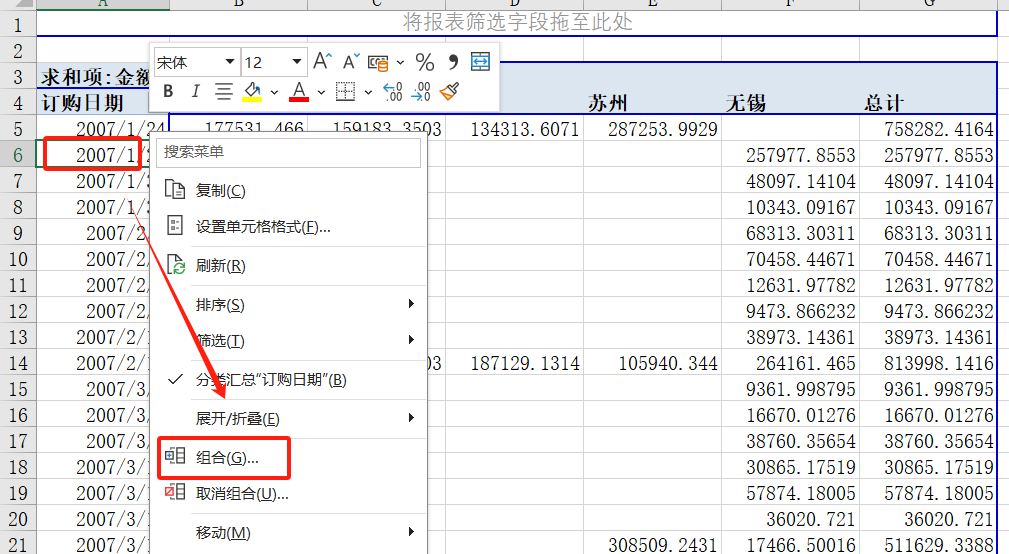Click the 搜索菜单 search box
Viewport: 1009px width, 554px height.
(288, 152)
